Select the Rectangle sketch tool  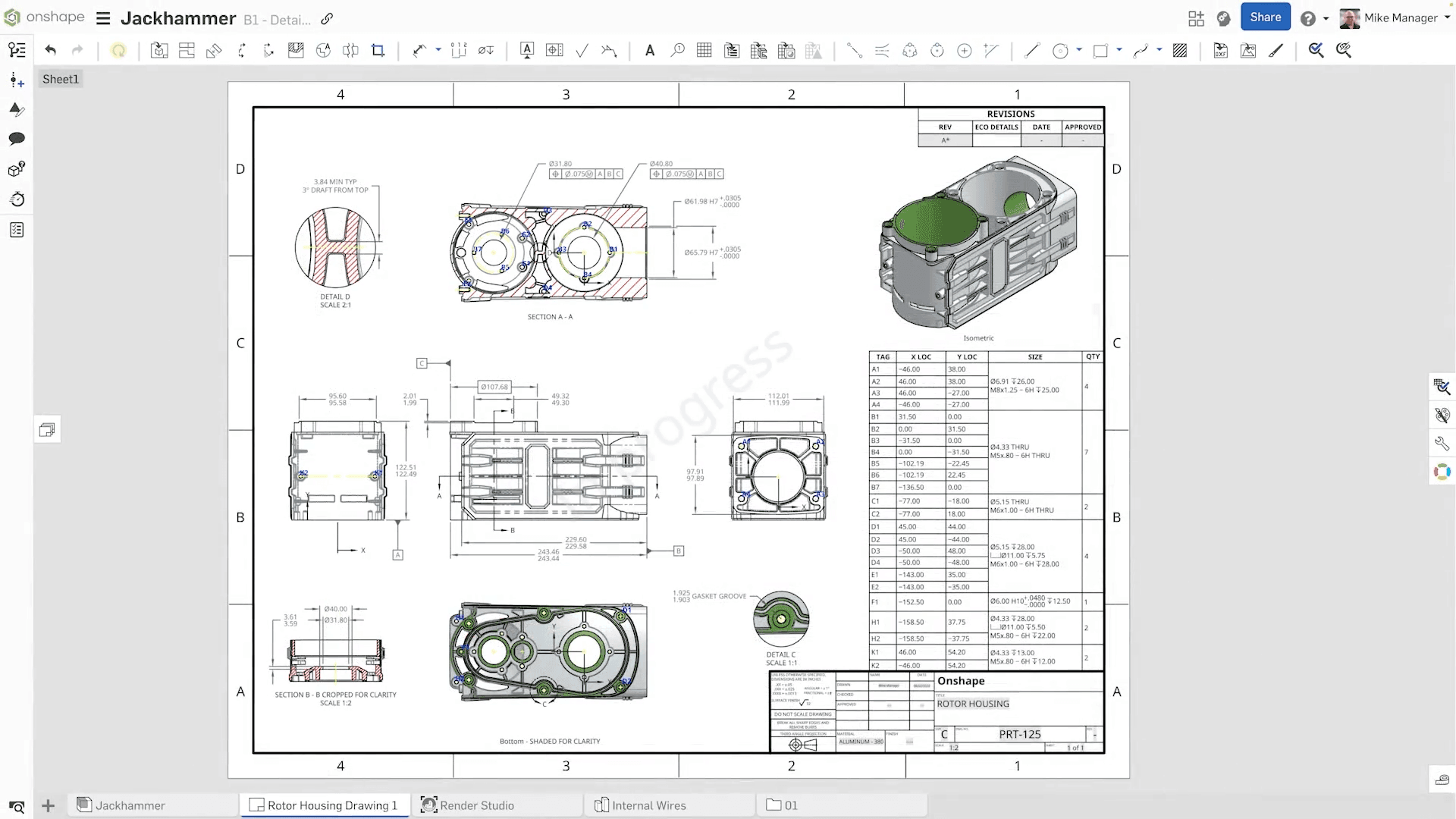tap(1100, 50)
